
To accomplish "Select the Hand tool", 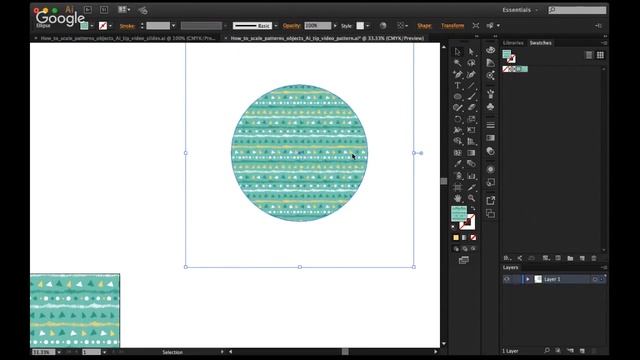I will tap(457, 198).
